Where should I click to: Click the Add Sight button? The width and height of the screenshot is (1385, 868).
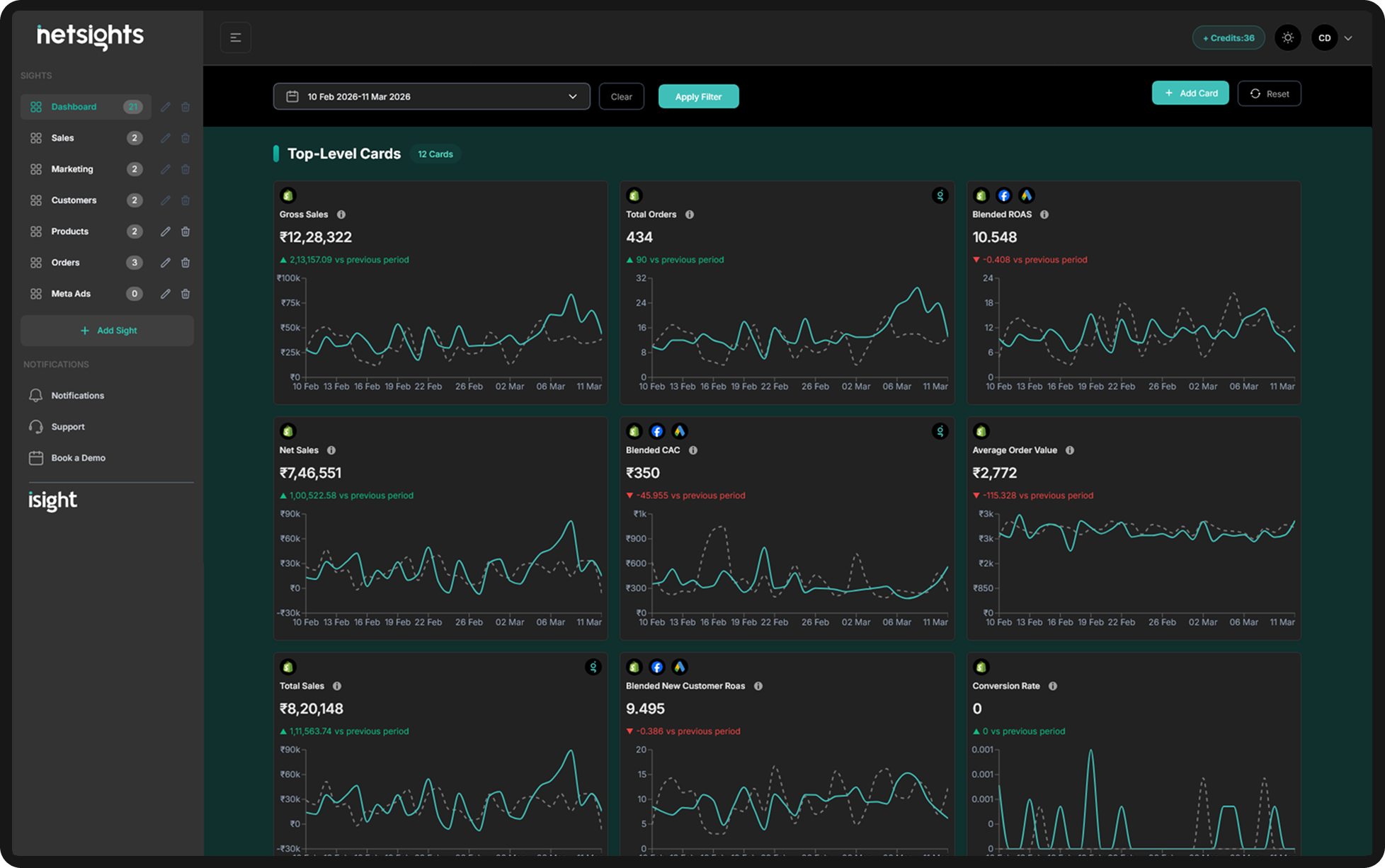(107, 331)
